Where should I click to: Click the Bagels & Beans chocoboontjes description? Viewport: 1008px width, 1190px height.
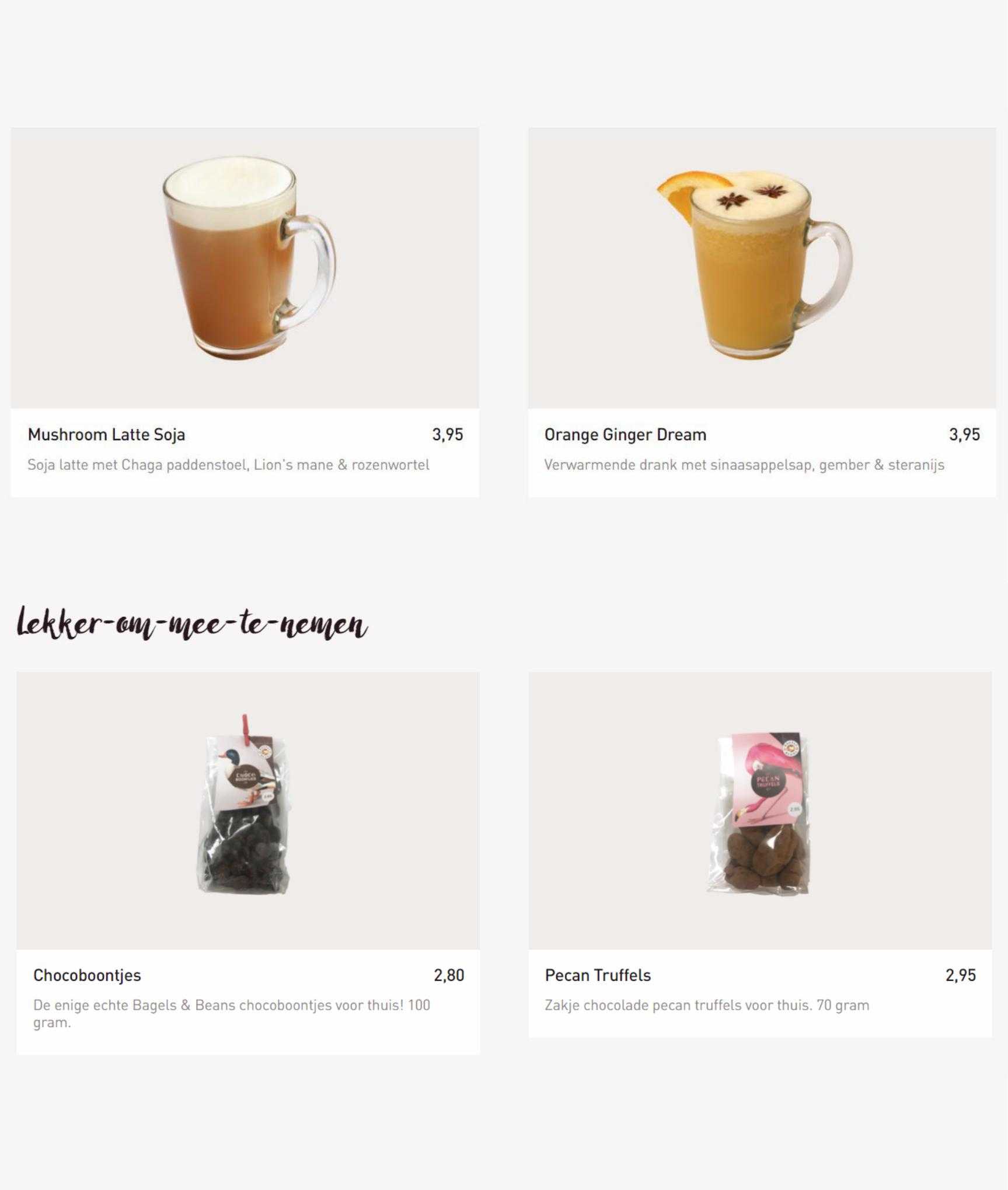[x=232, y=1014]
